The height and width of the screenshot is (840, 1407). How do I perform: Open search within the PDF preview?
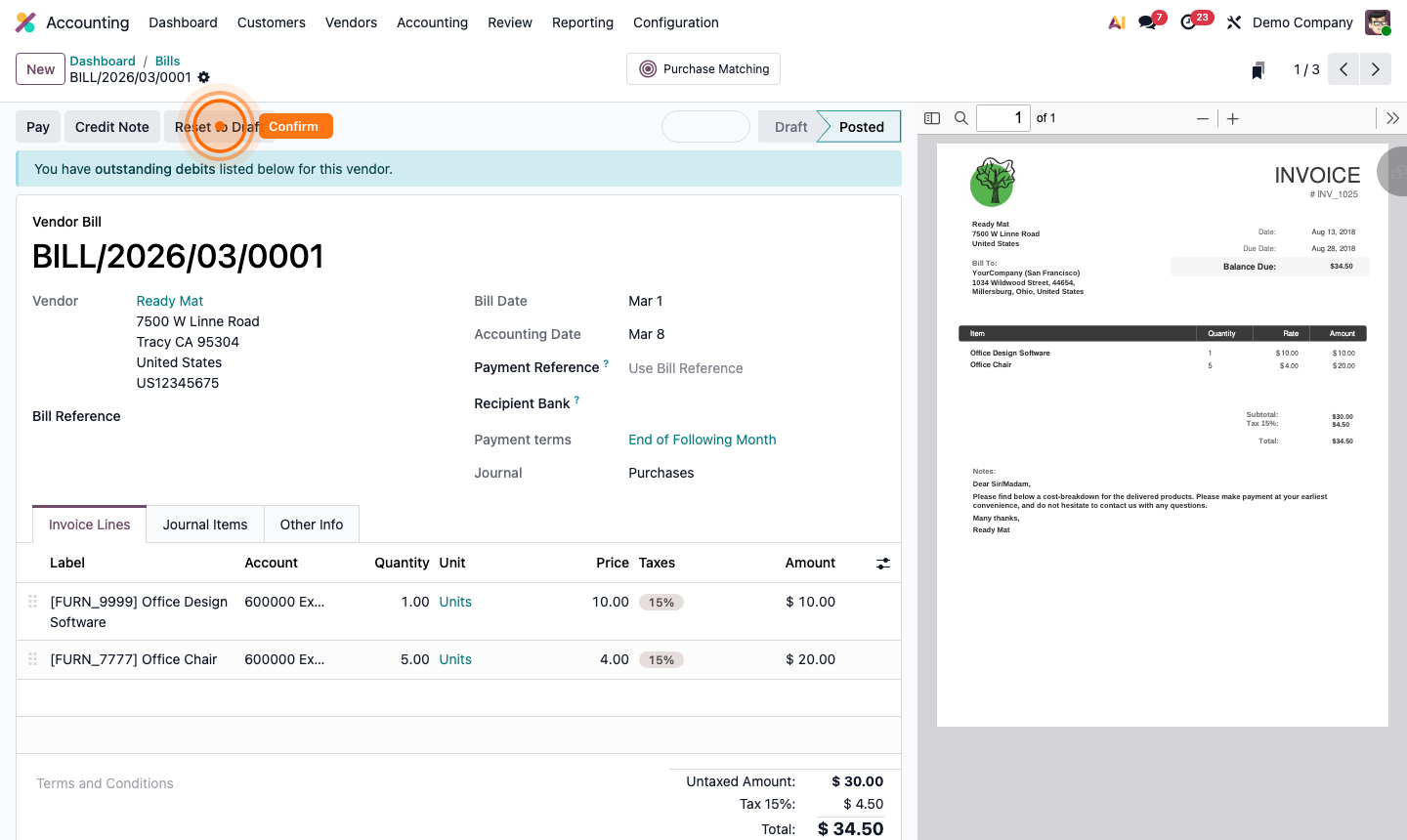(961, 117)
